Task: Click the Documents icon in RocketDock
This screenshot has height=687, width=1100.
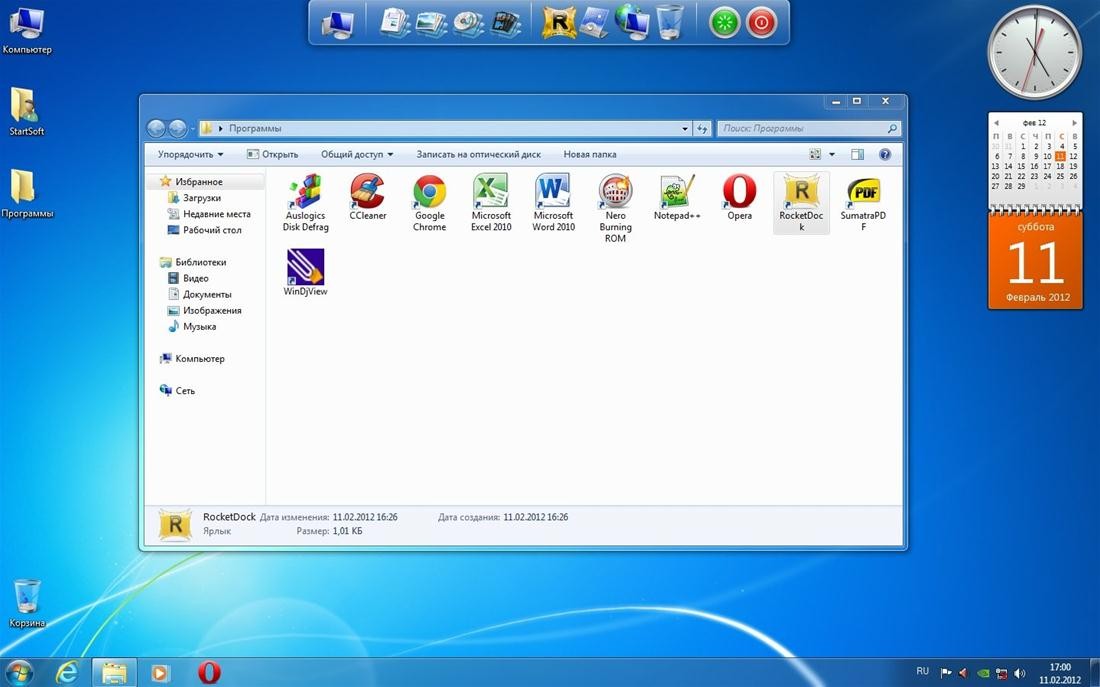Action: tap(395, 22)
